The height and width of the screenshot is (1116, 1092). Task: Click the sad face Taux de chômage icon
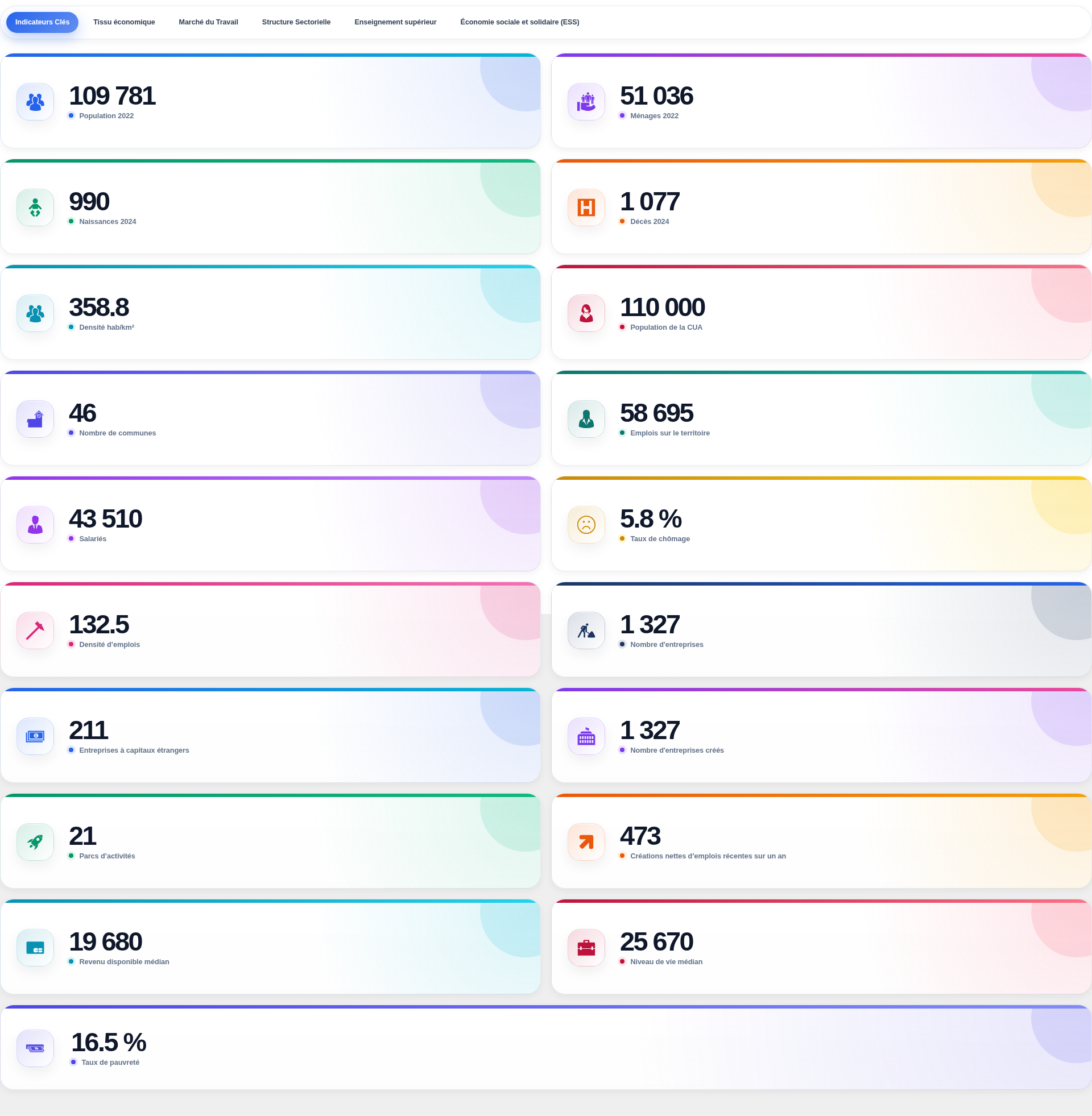click(x=586, y=525)
